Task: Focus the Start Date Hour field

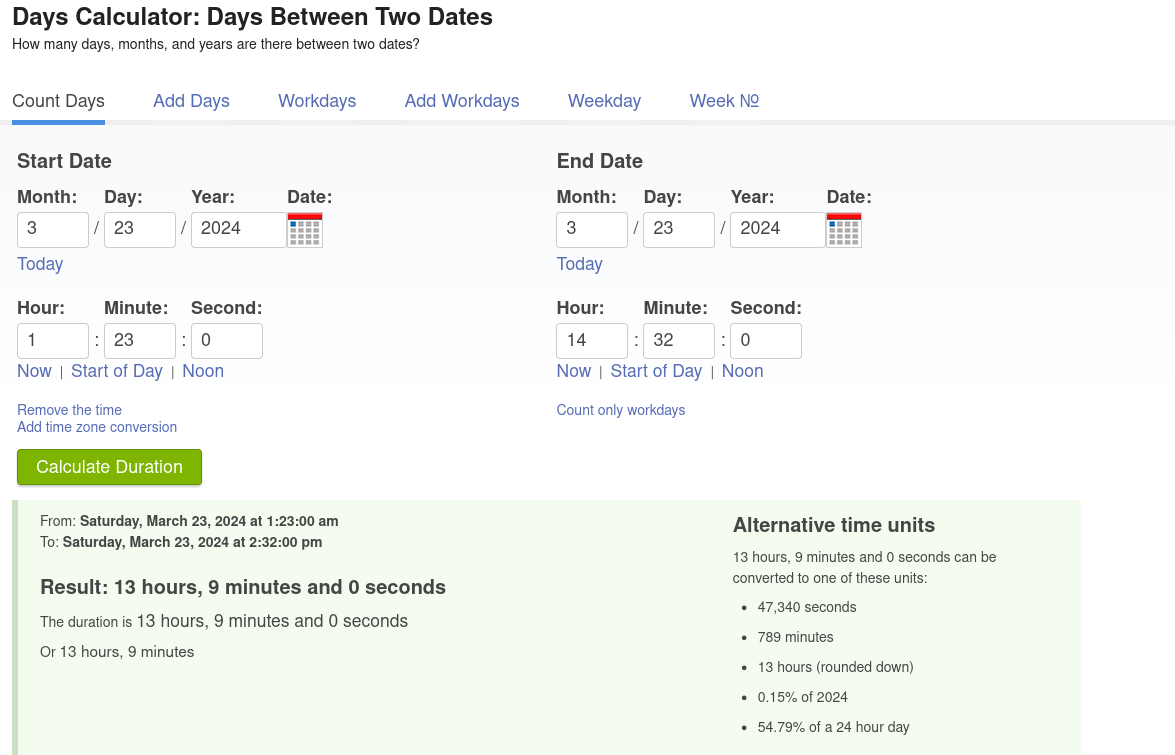Action: (x=53, y=341)
